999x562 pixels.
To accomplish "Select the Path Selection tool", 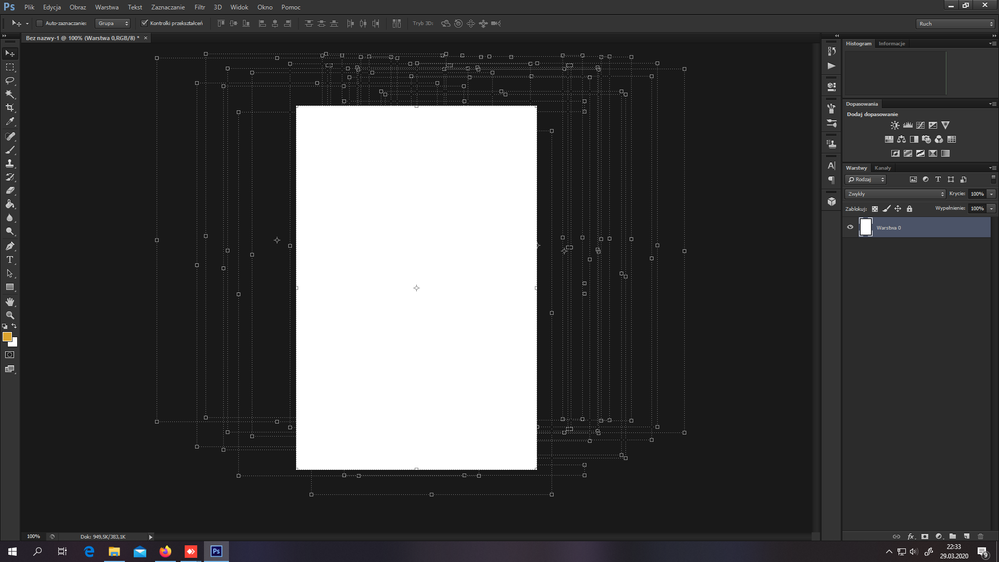I will pyautogui.click(x=10, y=273).
